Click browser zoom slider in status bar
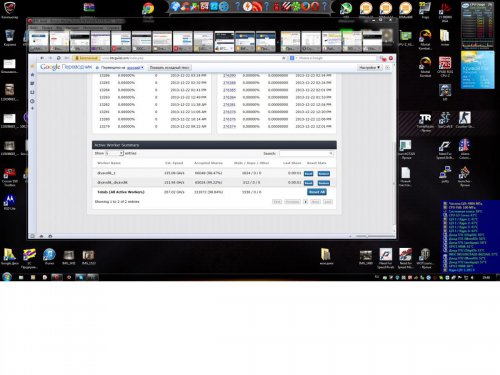 pos(375,236)
